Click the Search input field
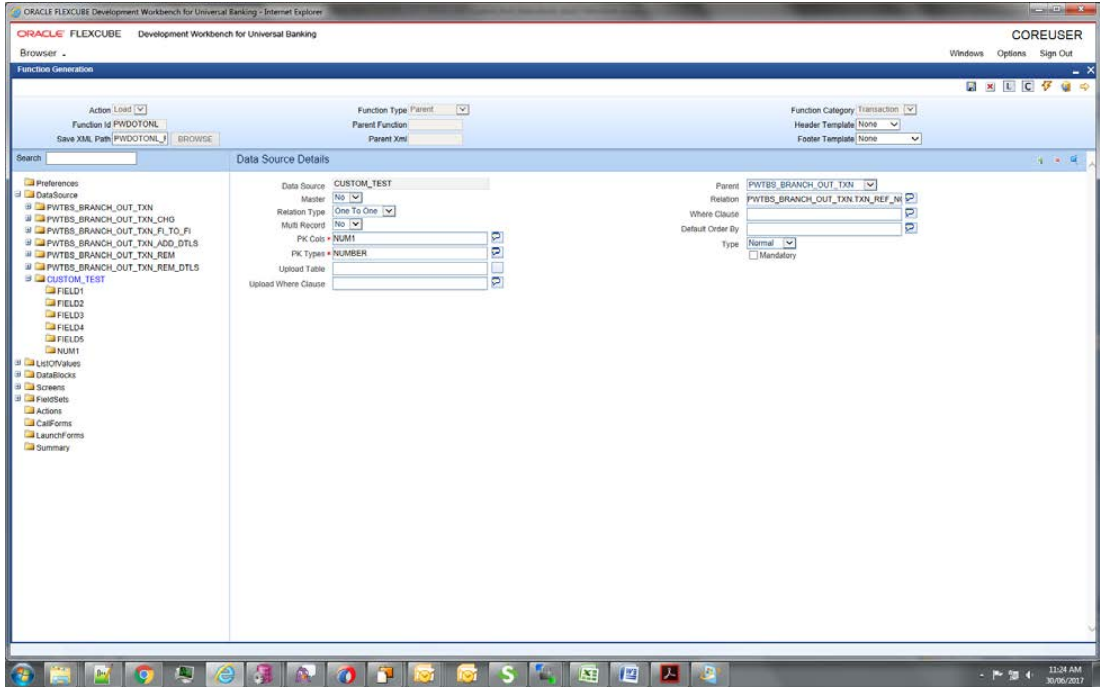 click(x=90, y=159)
